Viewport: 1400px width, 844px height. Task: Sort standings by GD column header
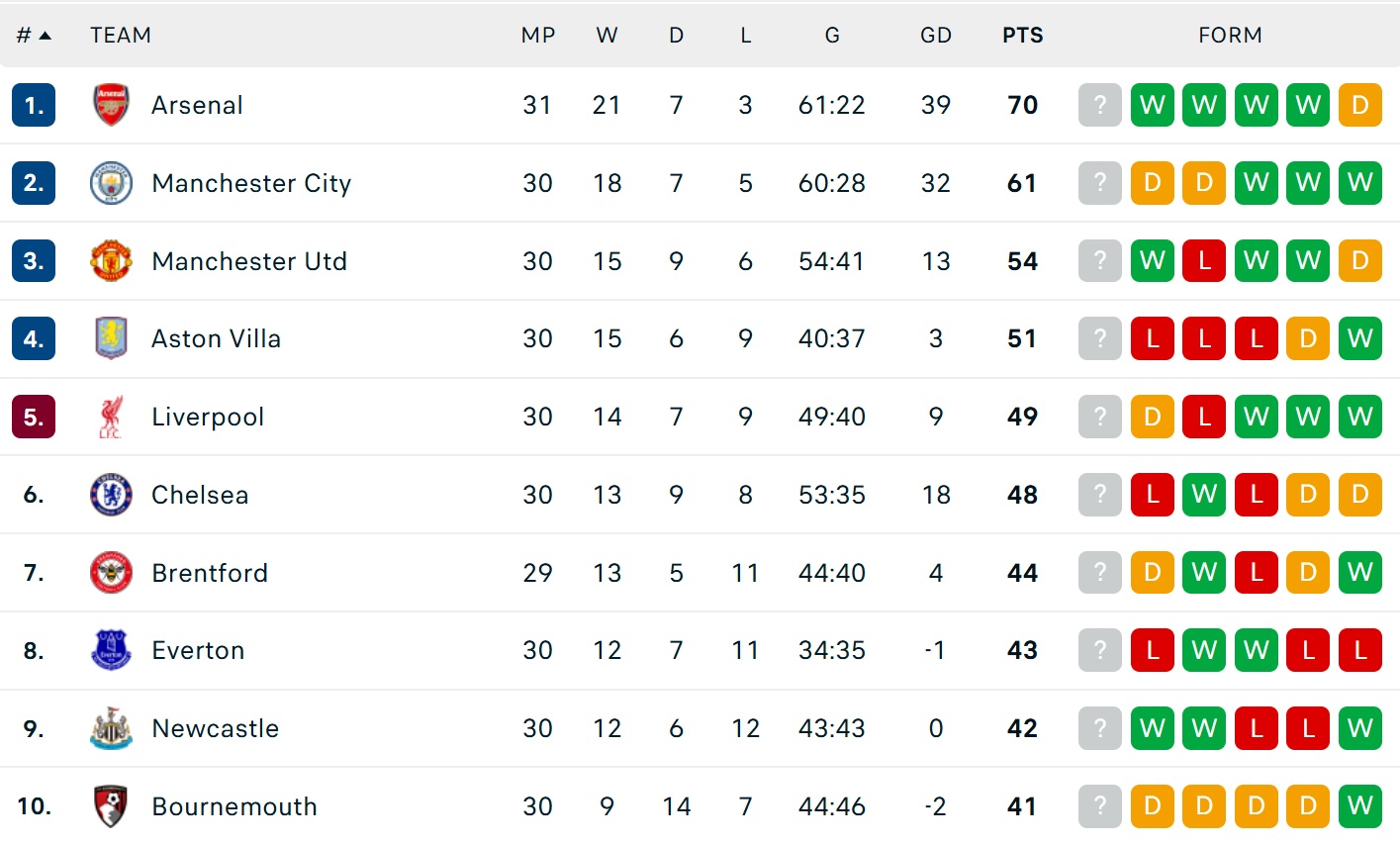(935, 36)
